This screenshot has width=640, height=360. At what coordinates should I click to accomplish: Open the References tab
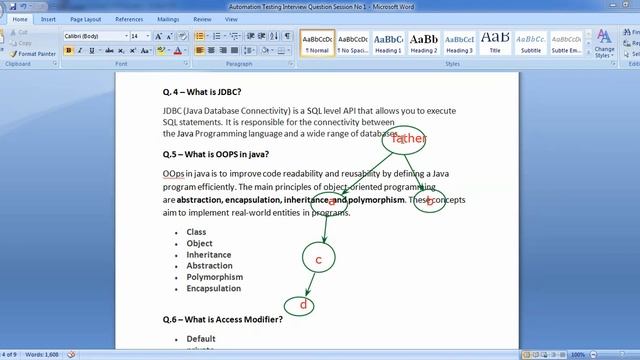(129, 19)
